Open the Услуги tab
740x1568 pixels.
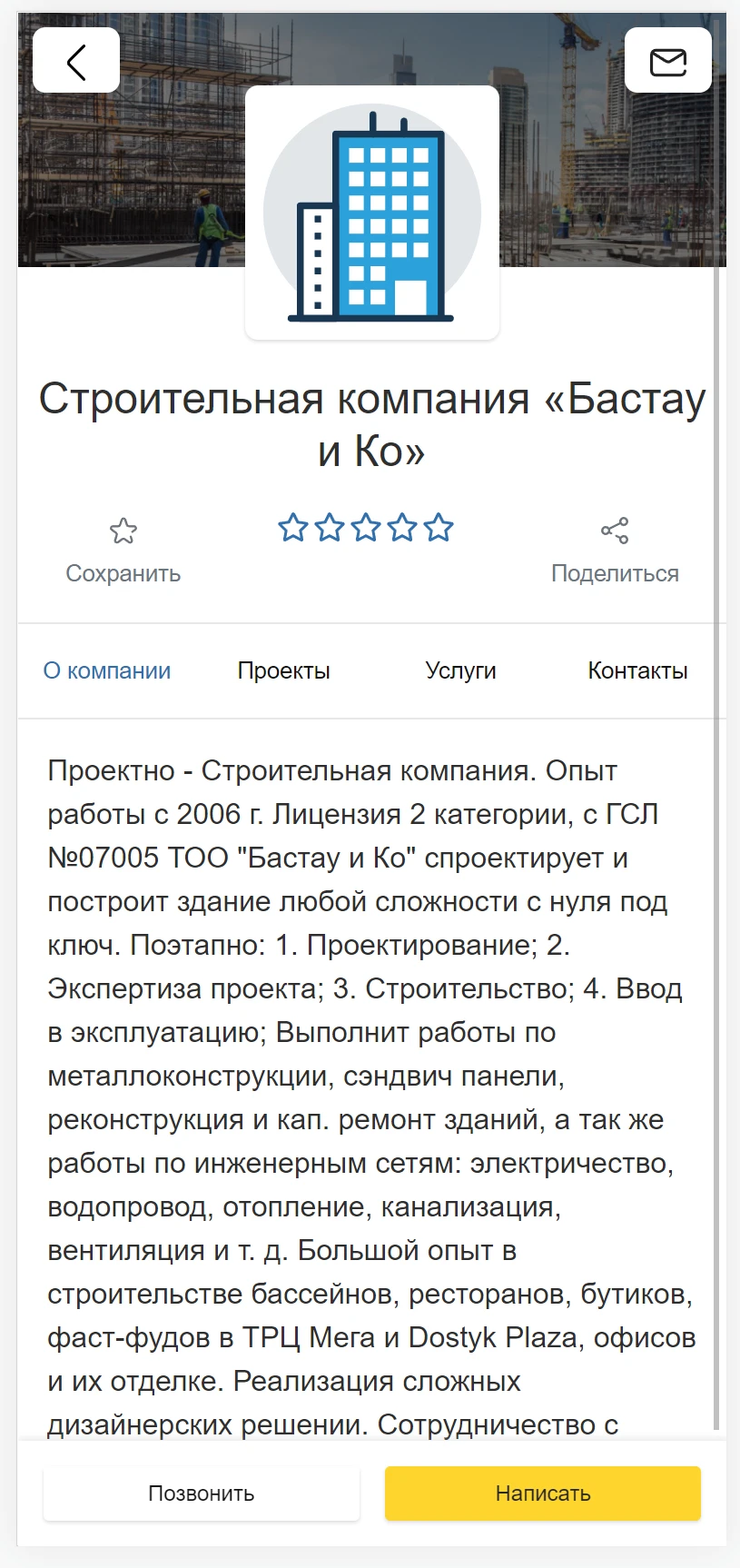point(461,670)
